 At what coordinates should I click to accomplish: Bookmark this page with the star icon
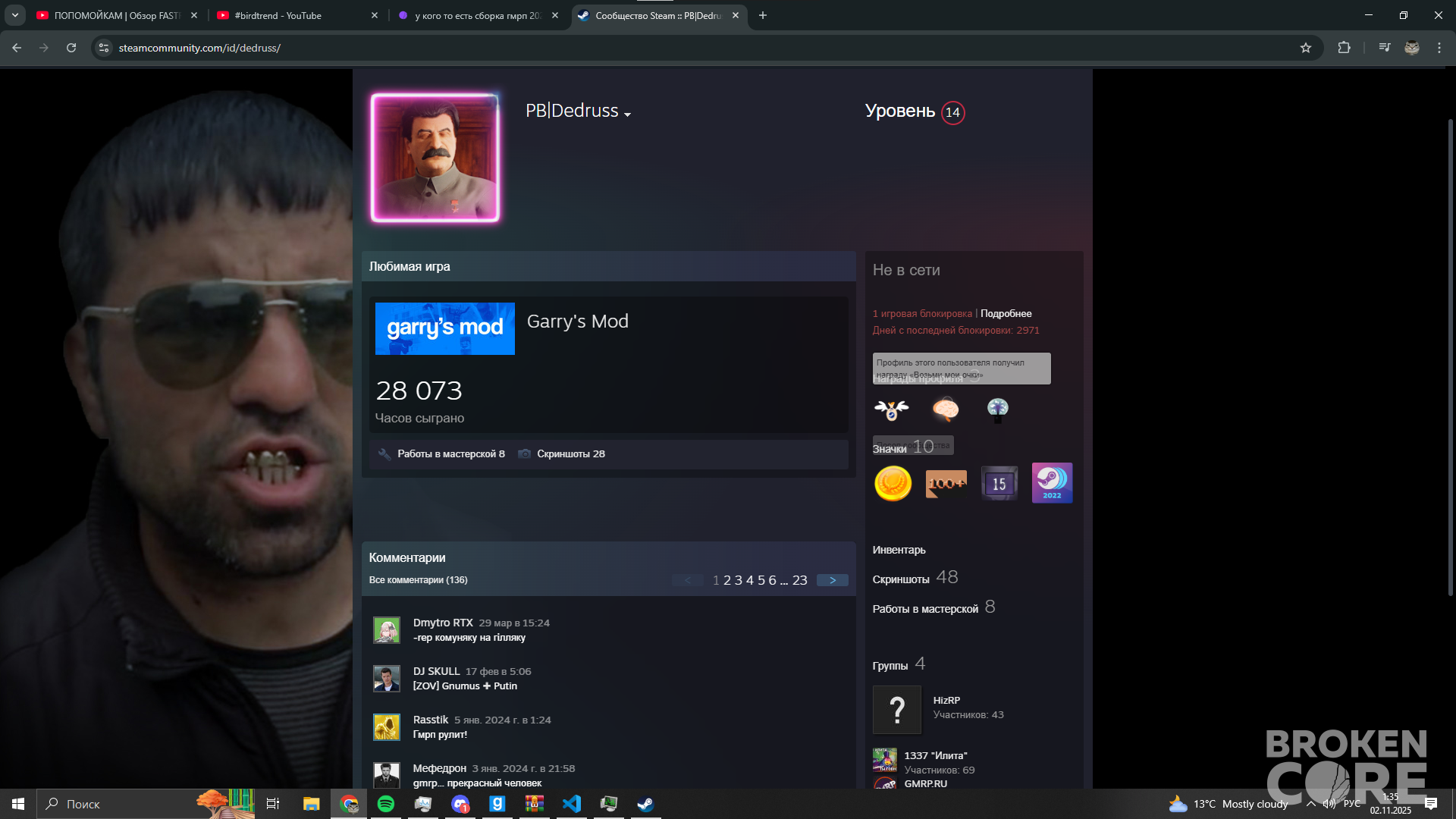[x=1306, y=48]
